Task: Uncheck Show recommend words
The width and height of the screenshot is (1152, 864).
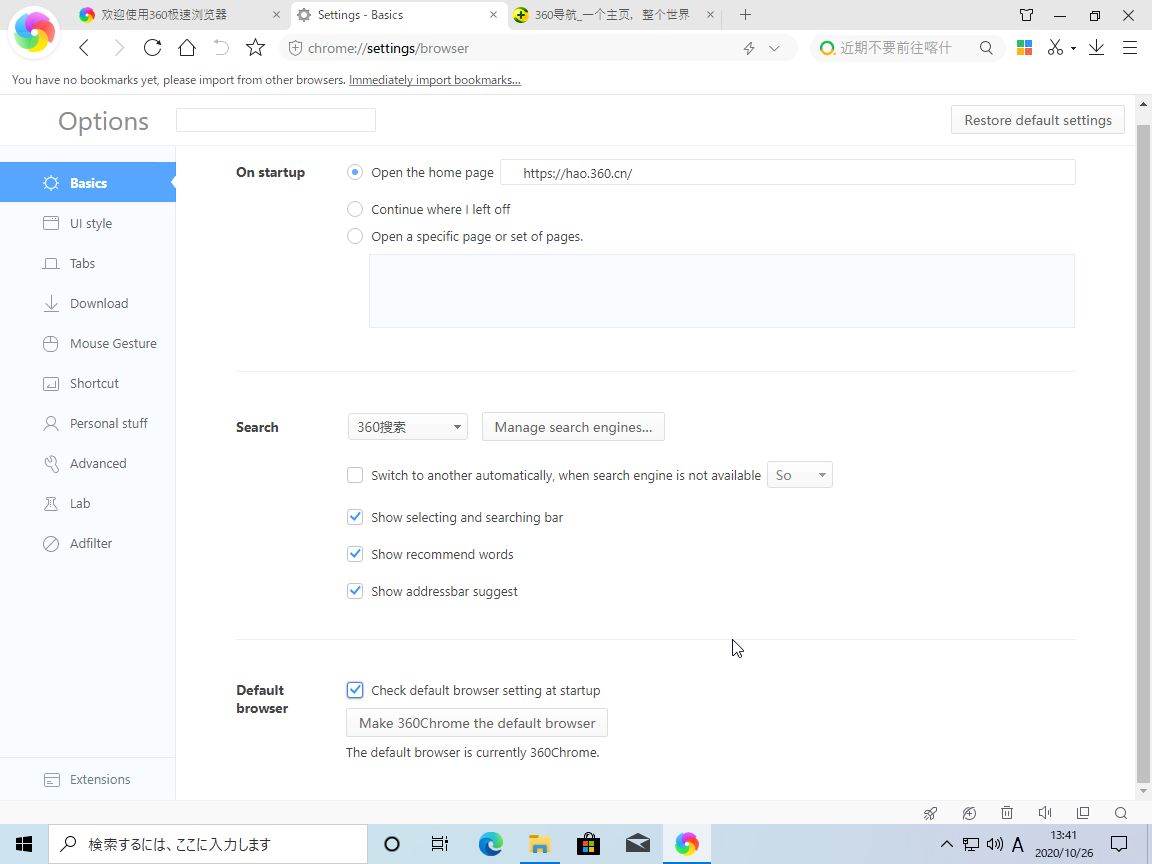Action: pyautogui.click(x=355, y=554)
